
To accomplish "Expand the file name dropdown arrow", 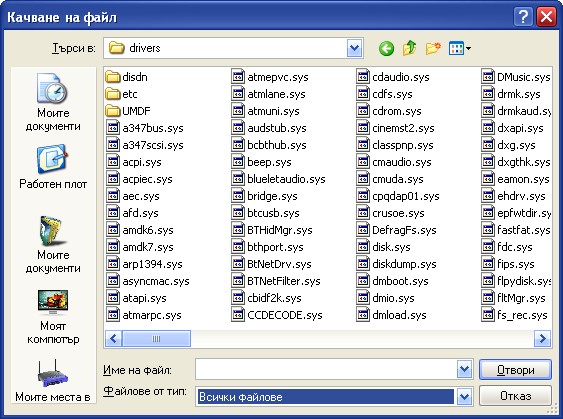I will [x=464, y=369].
